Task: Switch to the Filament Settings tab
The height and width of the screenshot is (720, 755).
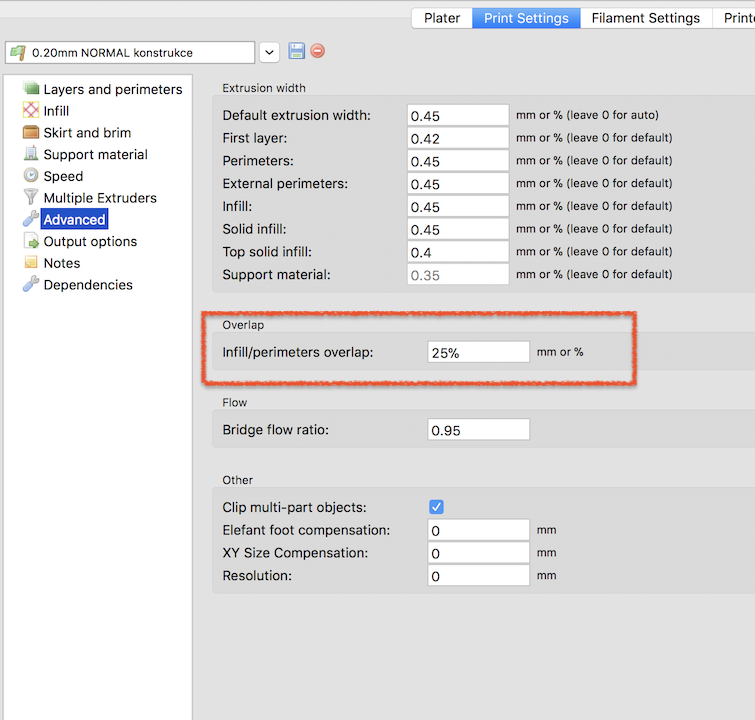Action: [x=645, y=18]
